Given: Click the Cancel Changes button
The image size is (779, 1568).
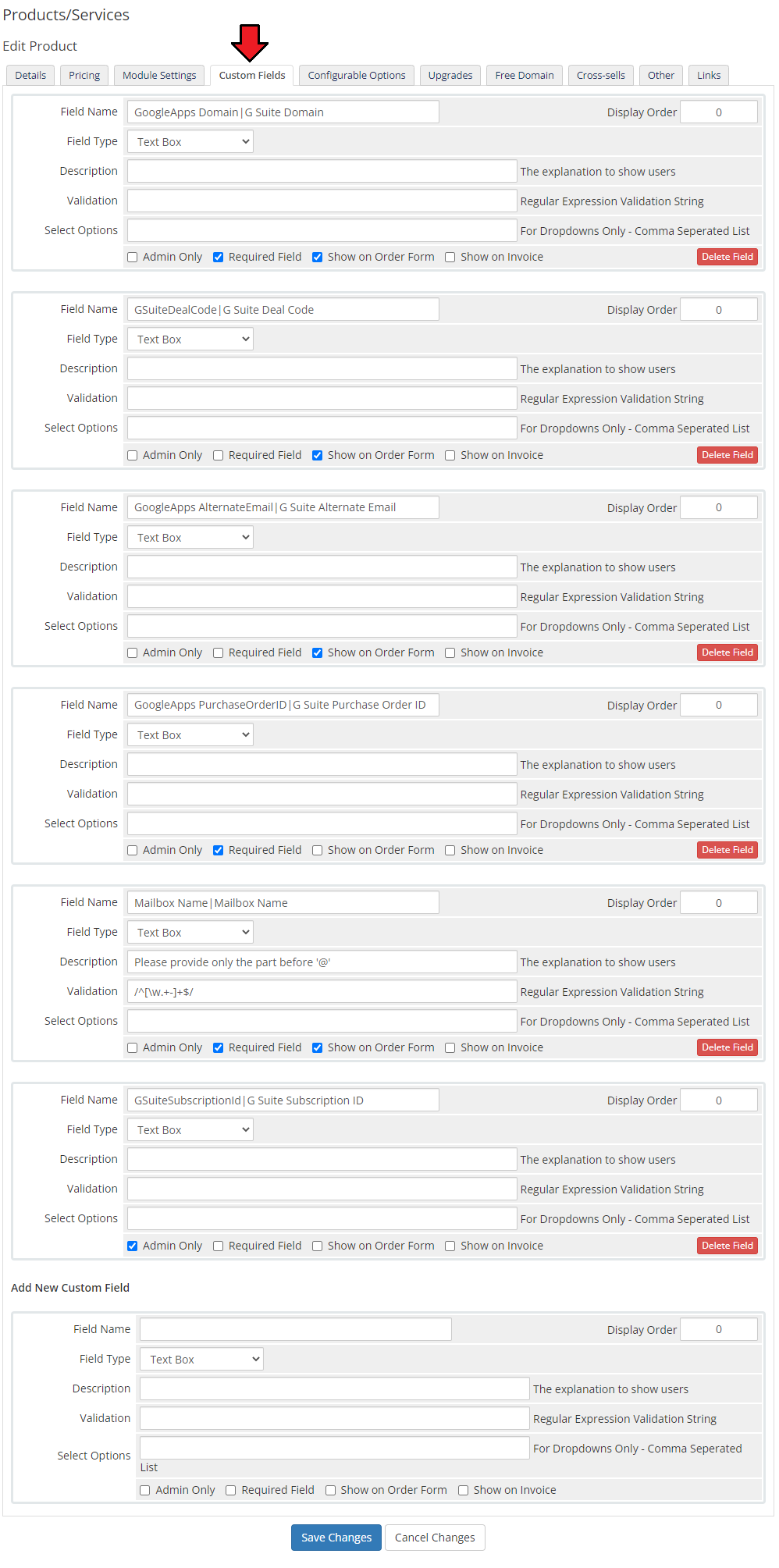Looking at the screenshot, I should tap(435, 1538).
